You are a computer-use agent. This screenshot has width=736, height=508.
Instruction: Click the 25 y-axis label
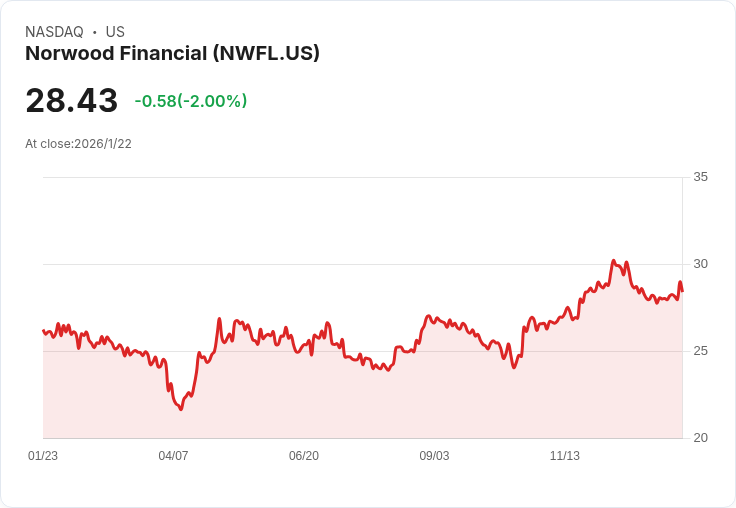[700, 351]
